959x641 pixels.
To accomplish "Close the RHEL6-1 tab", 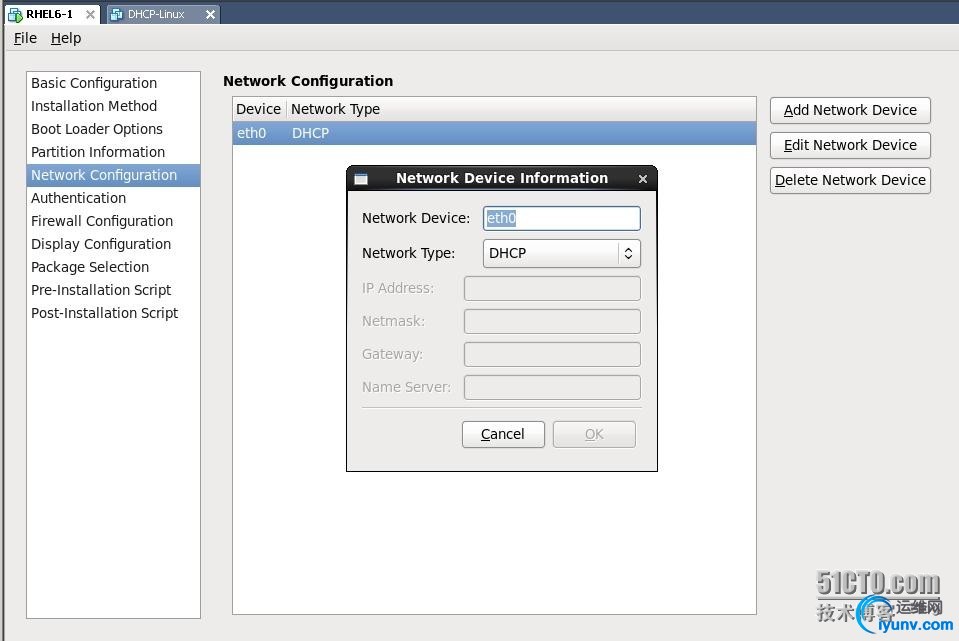I will (90, 14).
